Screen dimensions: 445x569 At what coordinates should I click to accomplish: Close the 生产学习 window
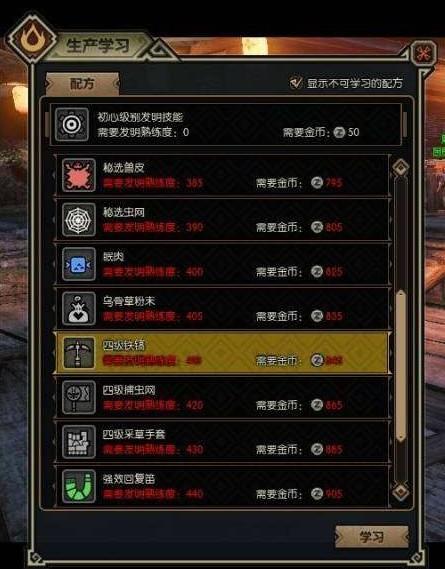(x=424, y=54)
